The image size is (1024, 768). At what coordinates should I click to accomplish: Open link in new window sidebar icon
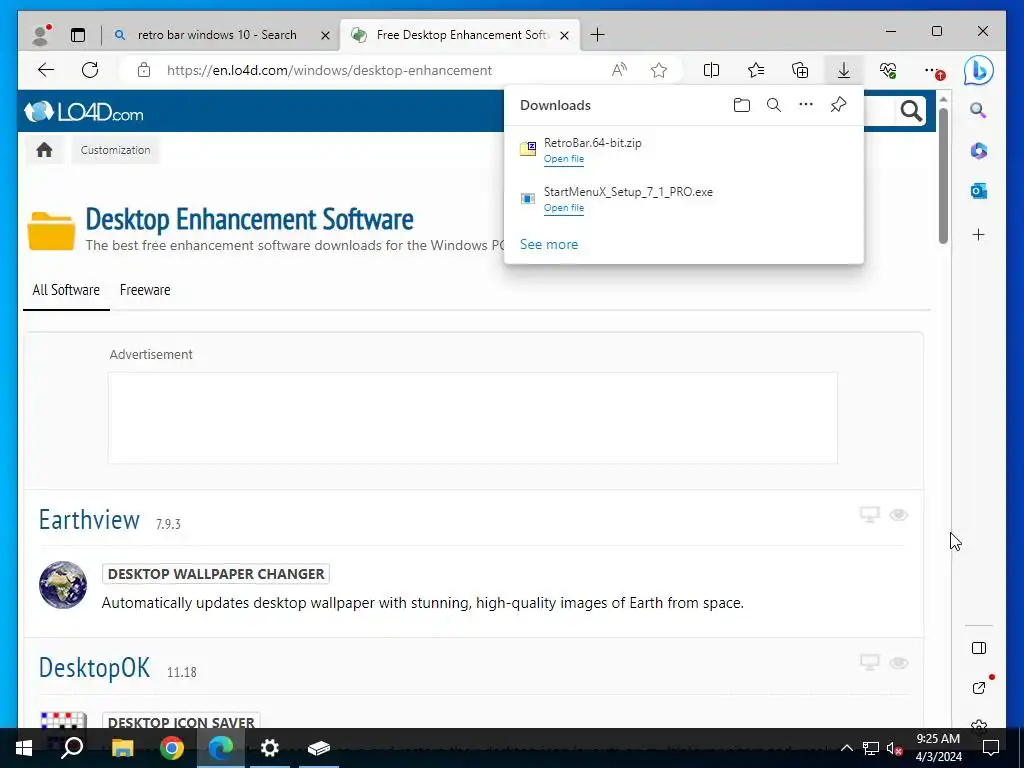coord(978,688)
